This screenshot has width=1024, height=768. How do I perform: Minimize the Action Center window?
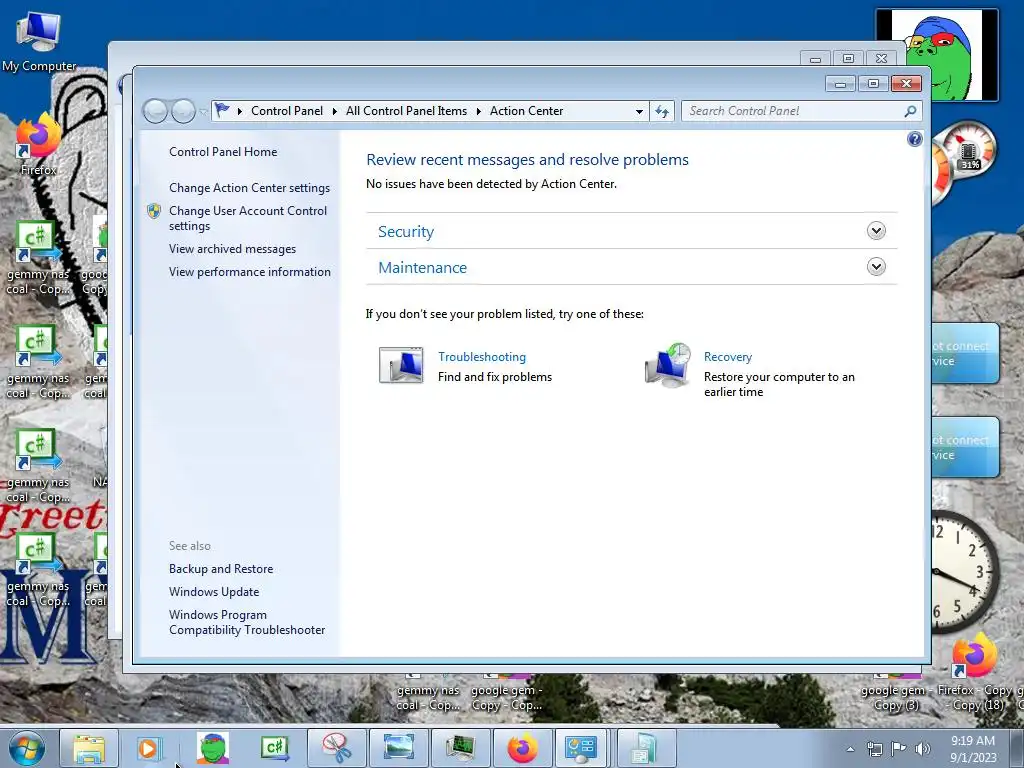click(x=840, y=84)
